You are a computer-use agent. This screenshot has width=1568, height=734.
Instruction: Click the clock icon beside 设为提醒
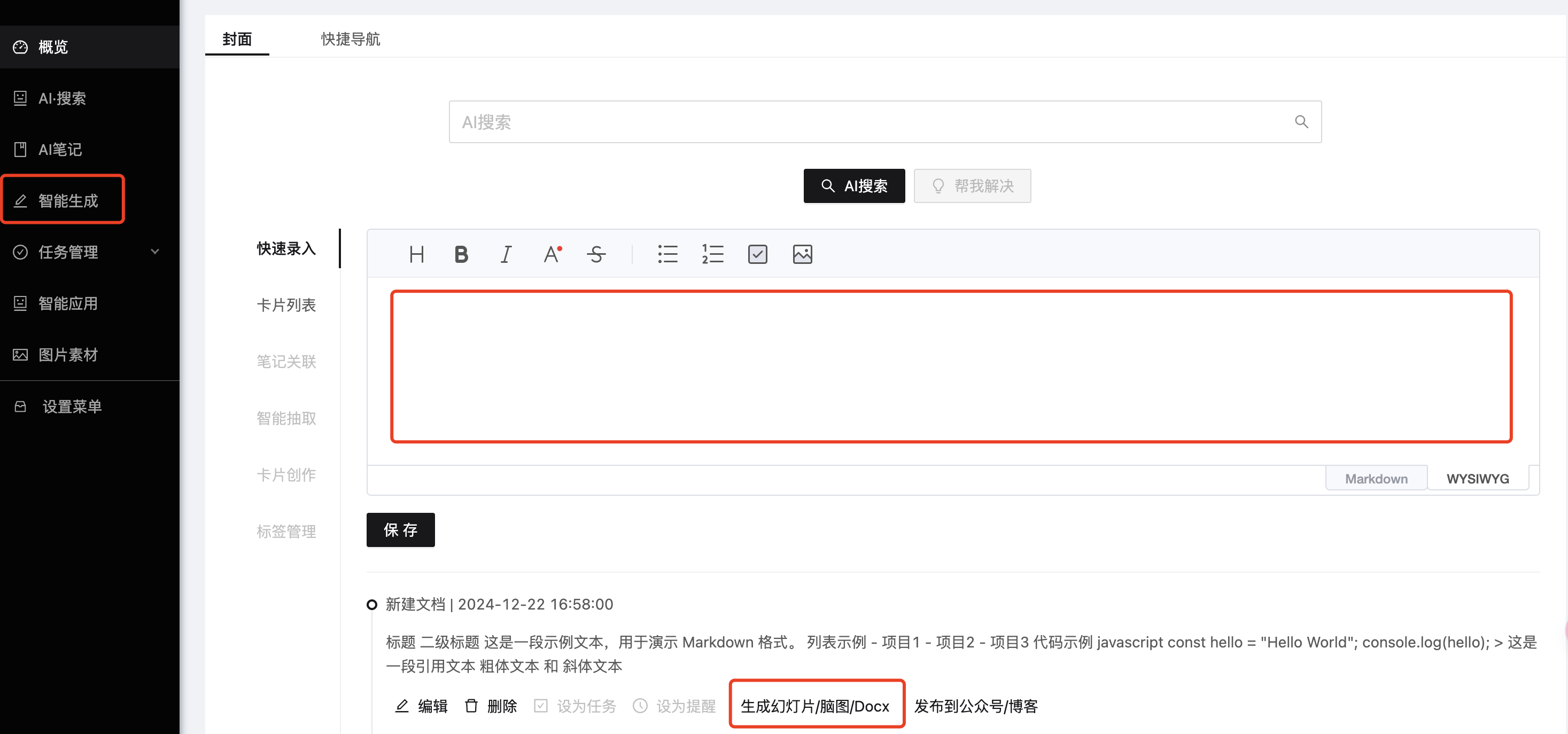pos(640,705)
